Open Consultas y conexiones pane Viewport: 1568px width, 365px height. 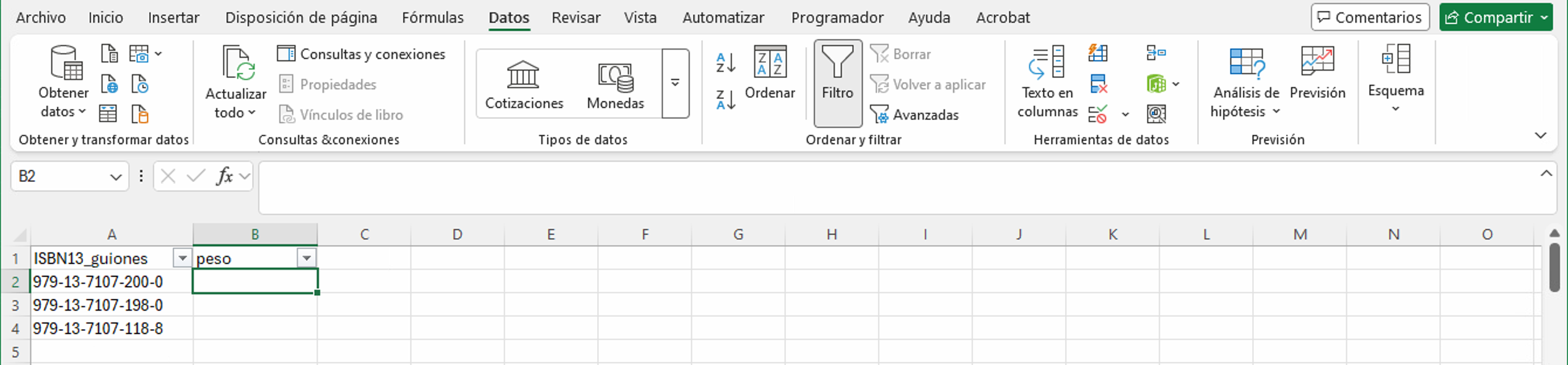click(361, 54)
